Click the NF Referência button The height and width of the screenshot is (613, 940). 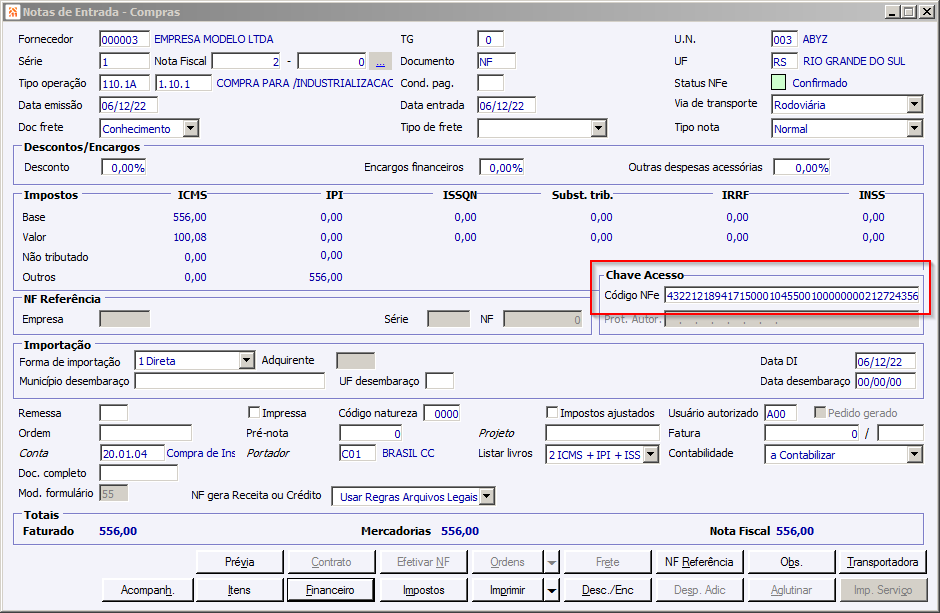pyautogui.click(x=699, y=562)
